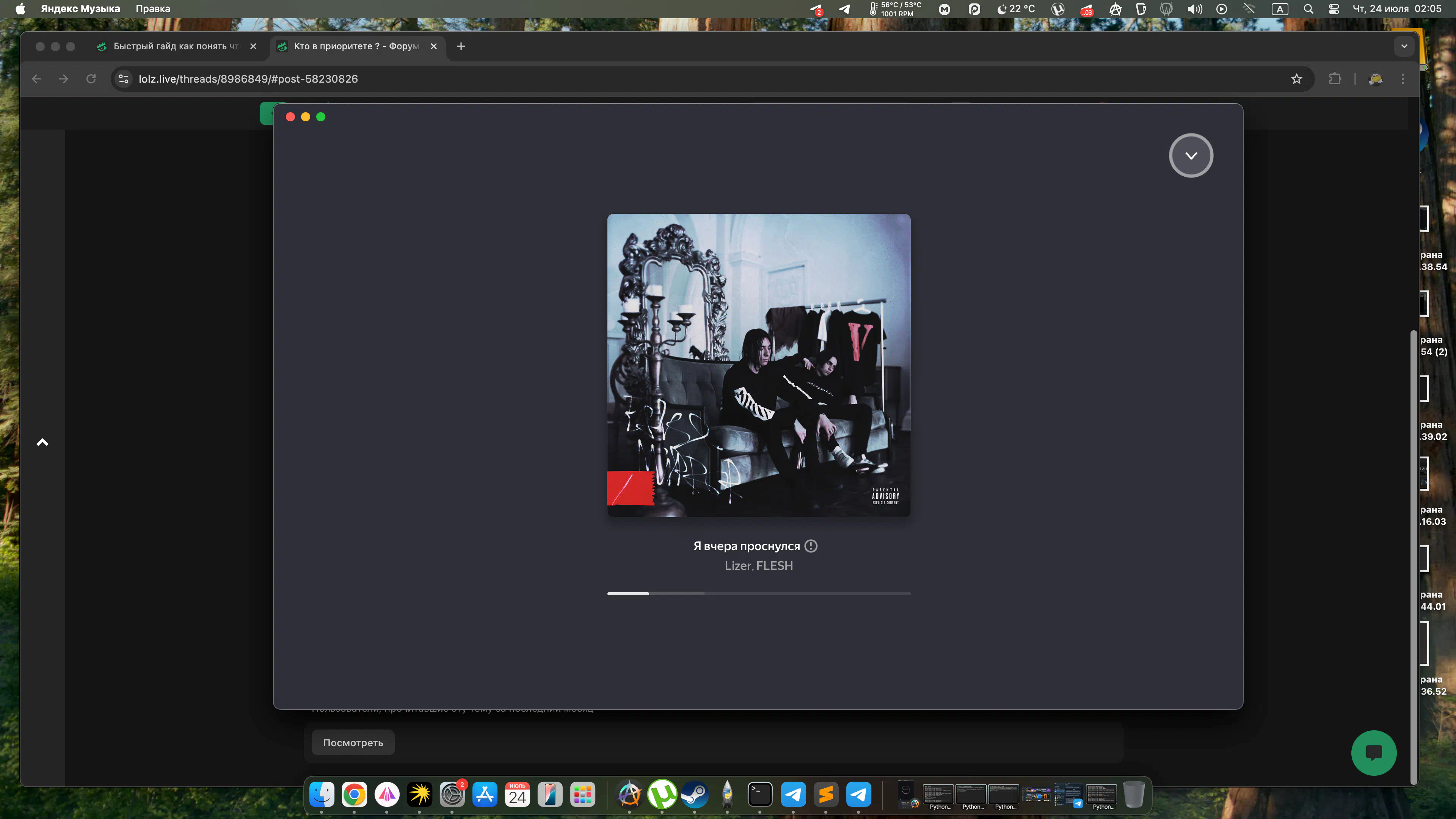Click the playback progress bar under the track name
The width and height of the screenshot is (1456, 819).
[758, 593]
